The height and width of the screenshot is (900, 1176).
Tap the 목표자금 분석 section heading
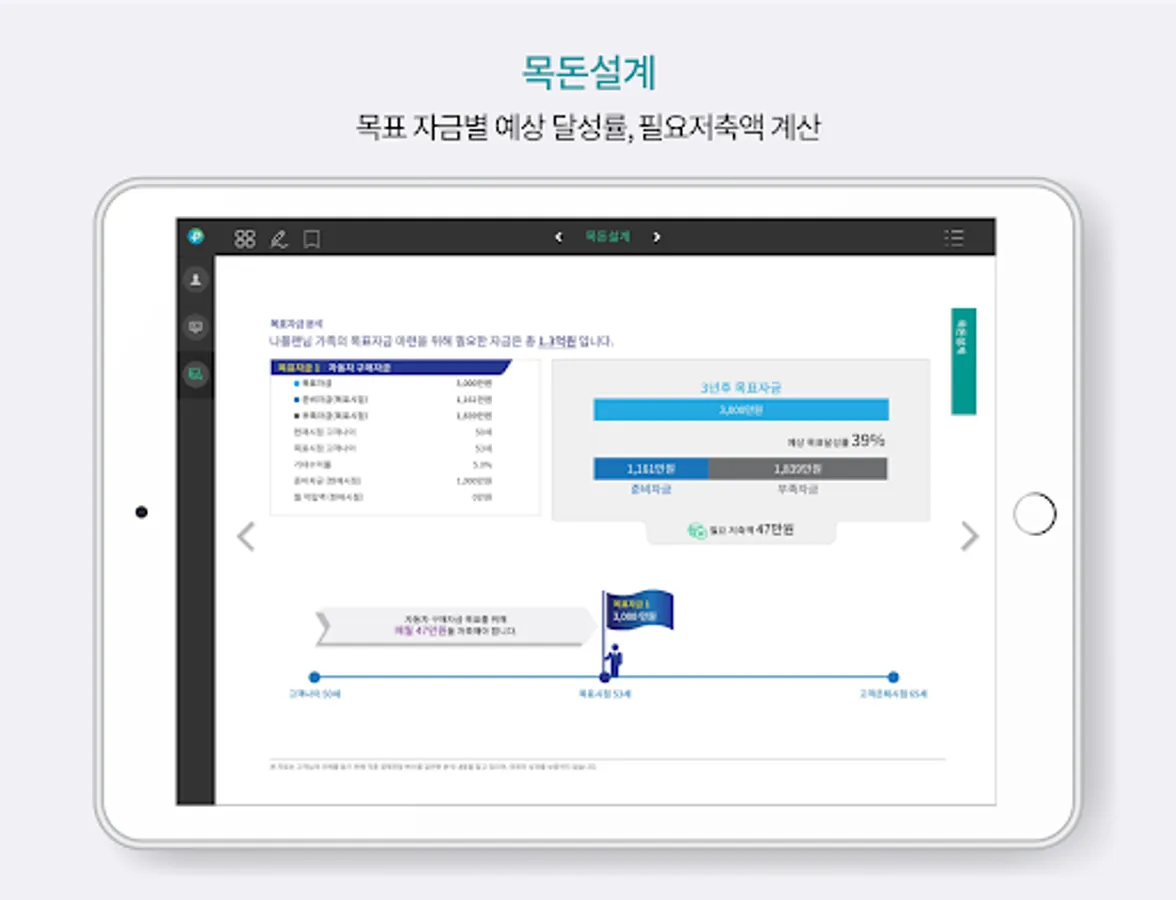tap(296, 324)
